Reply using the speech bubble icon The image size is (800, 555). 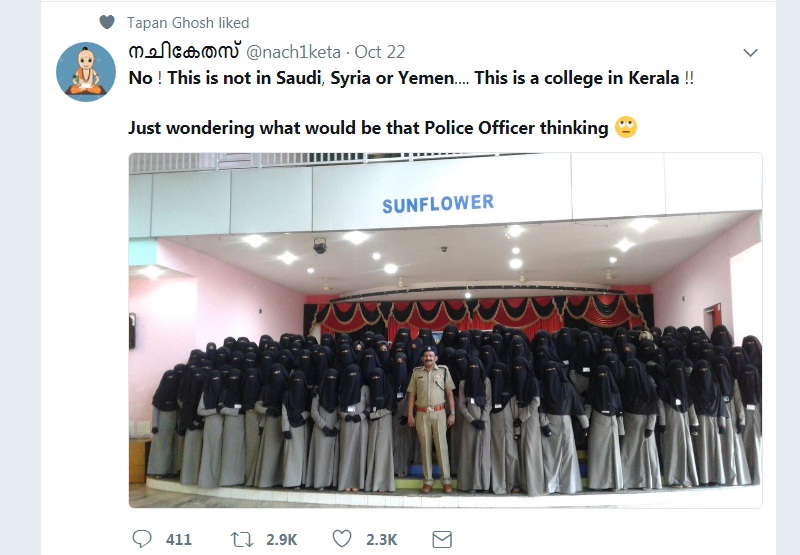click(142, 539)
